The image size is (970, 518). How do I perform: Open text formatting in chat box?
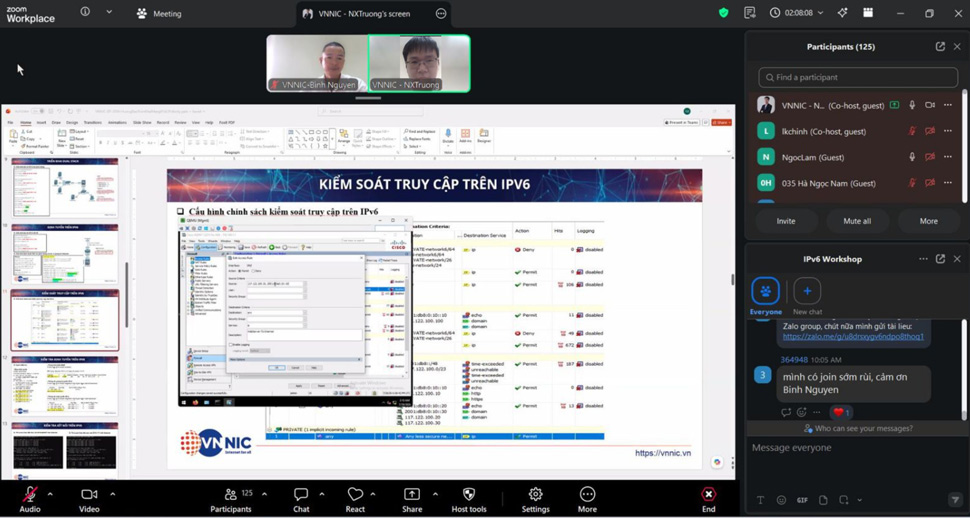pyautogui.click(x=760, y=500)
